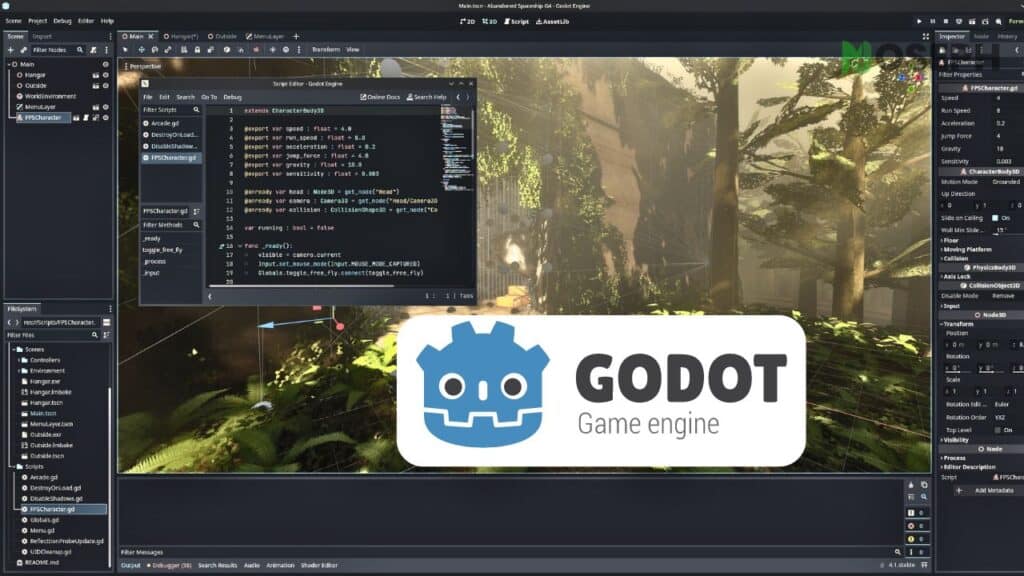Image resolution: width=1024 pixels, height=576 pixels.
Task: Click Search Help in the Script Editor
Action: [x=426, y=97]
